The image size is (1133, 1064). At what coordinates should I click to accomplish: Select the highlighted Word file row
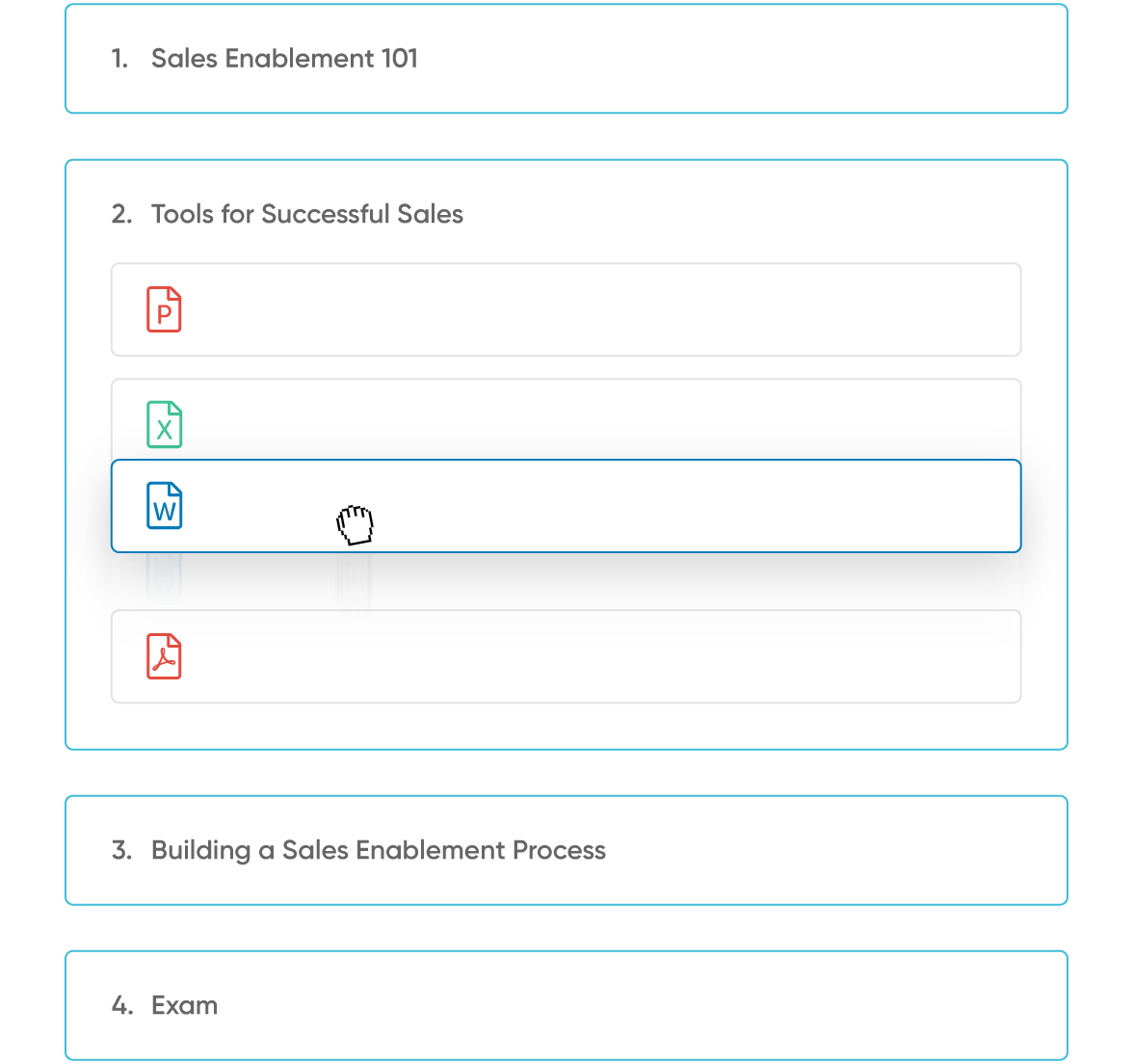tap(566, 506)
